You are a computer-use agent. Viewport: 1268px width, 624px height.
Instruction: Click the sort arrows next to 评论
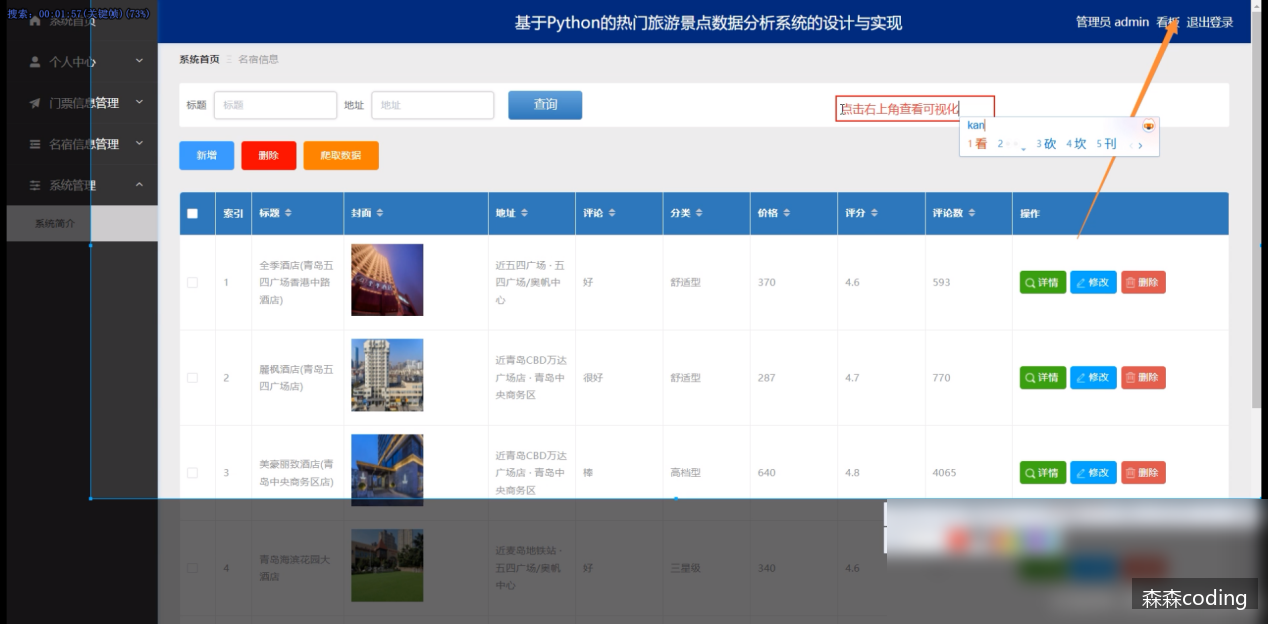[x=612, y=213]
